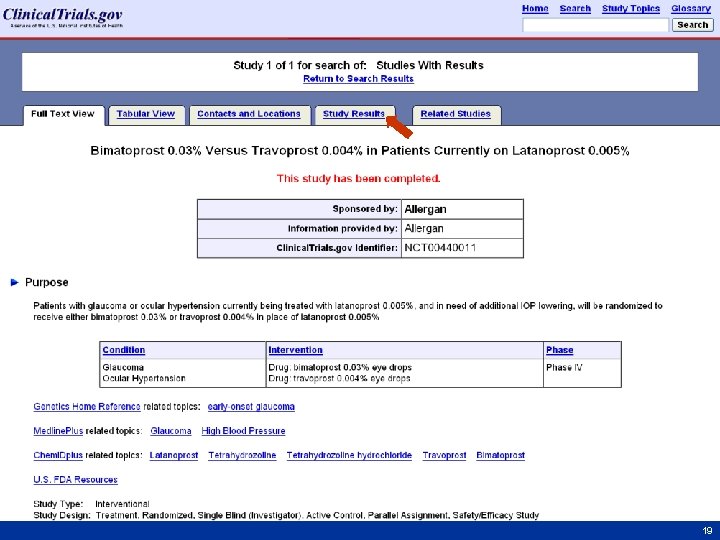Select the Full Text View tab

[63, 114]
